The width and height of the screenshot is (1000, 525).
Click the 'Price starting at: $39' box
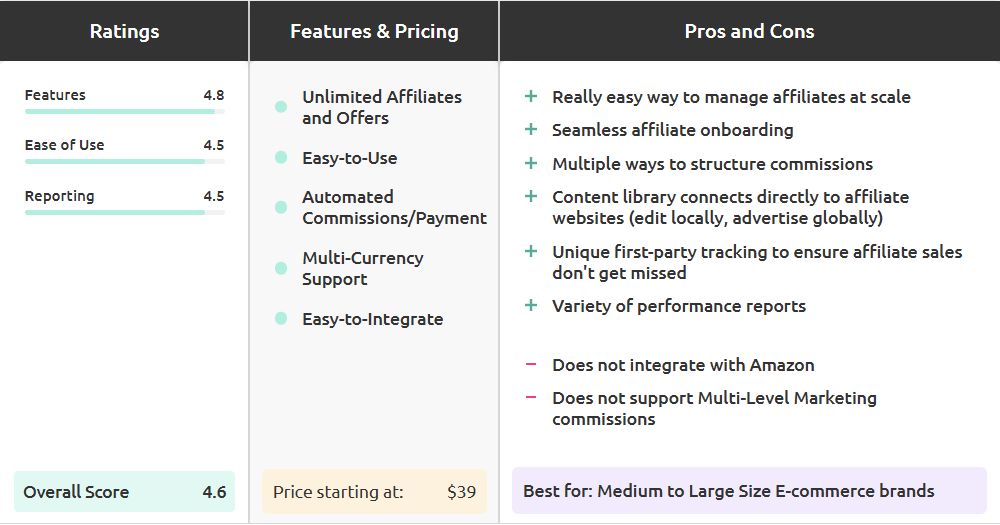[x=374, y=492]
